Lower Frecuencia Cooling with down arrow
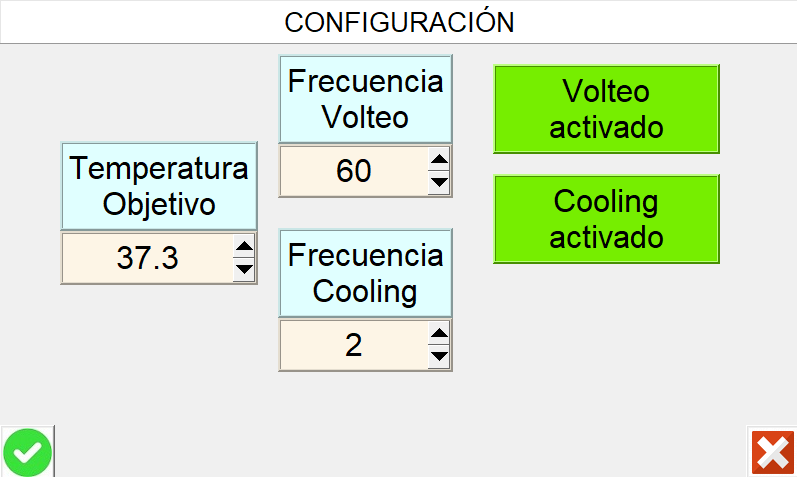The image size is (797, 477). 438,355
